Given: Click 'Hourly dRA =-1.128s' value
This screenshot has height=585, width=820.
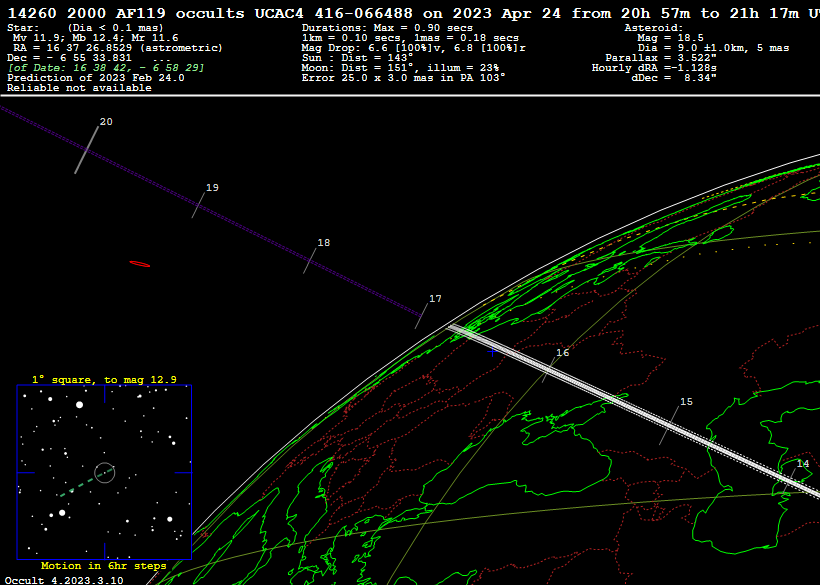Looking at the screenshot, I should tap(654, 68).
